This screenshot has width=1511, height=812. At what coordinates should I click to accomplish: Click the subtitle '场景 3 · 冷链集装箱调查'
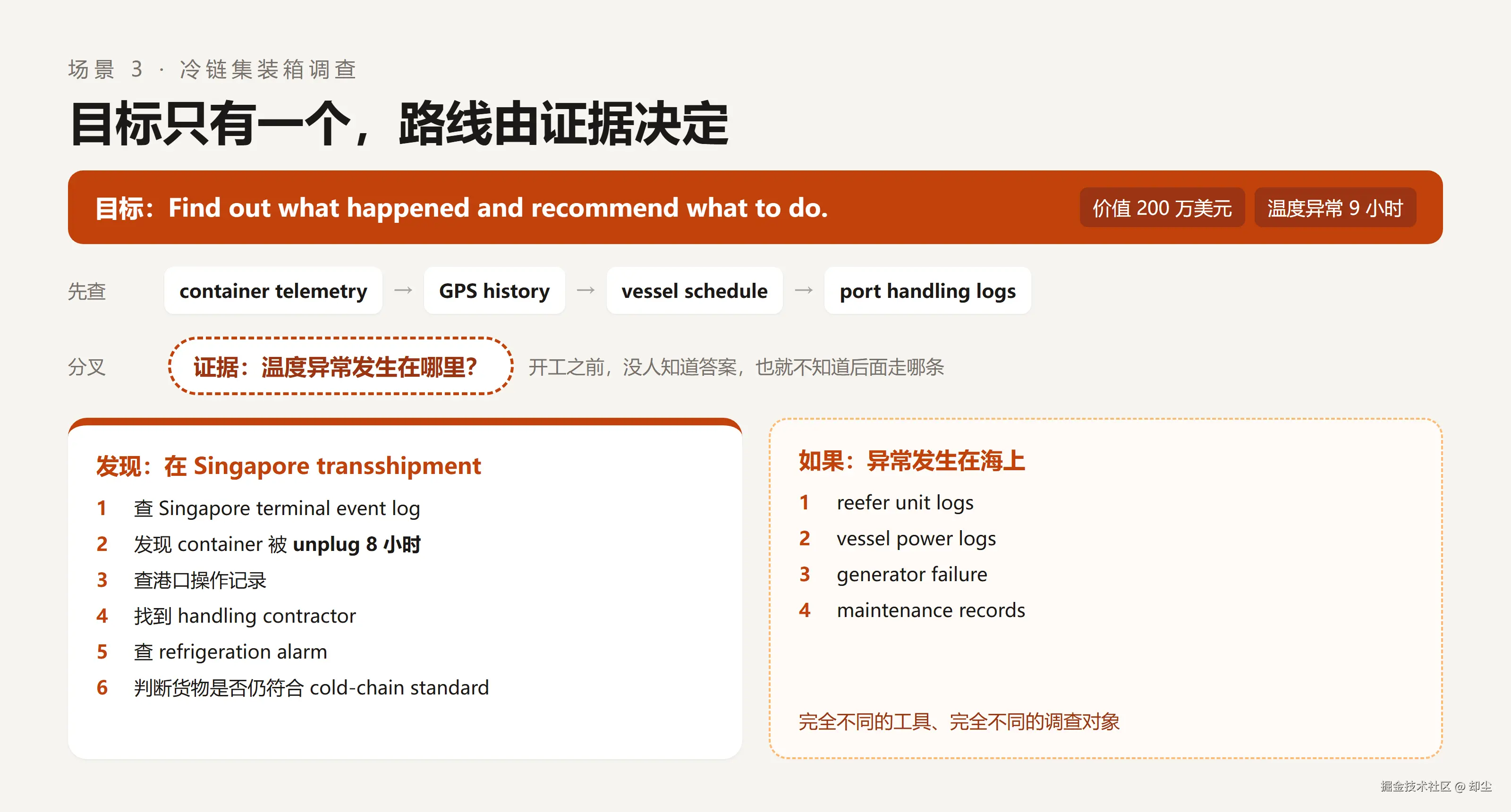click(x=212, y=69)
